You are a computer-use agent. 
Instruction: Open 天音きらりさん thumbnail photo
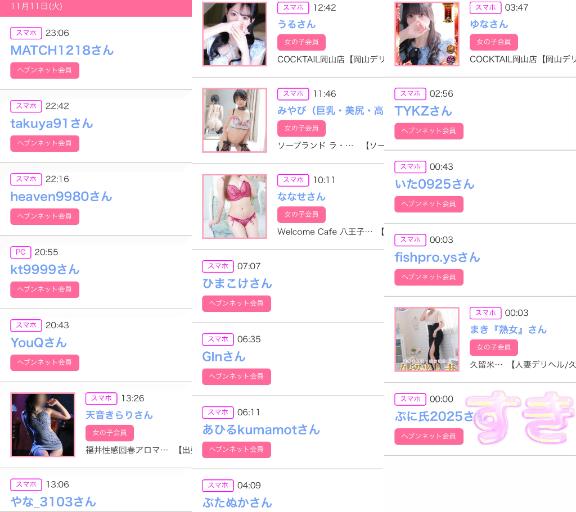click(43, 425)
